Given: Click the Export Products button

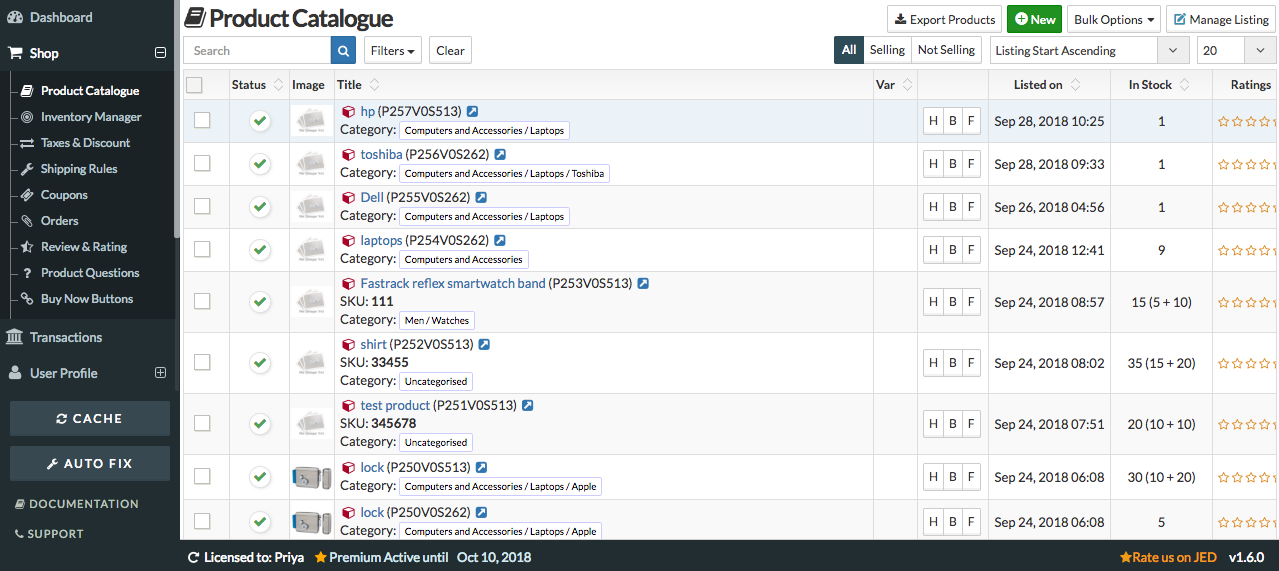Looking at the screenshot, I should click(945, 19).
